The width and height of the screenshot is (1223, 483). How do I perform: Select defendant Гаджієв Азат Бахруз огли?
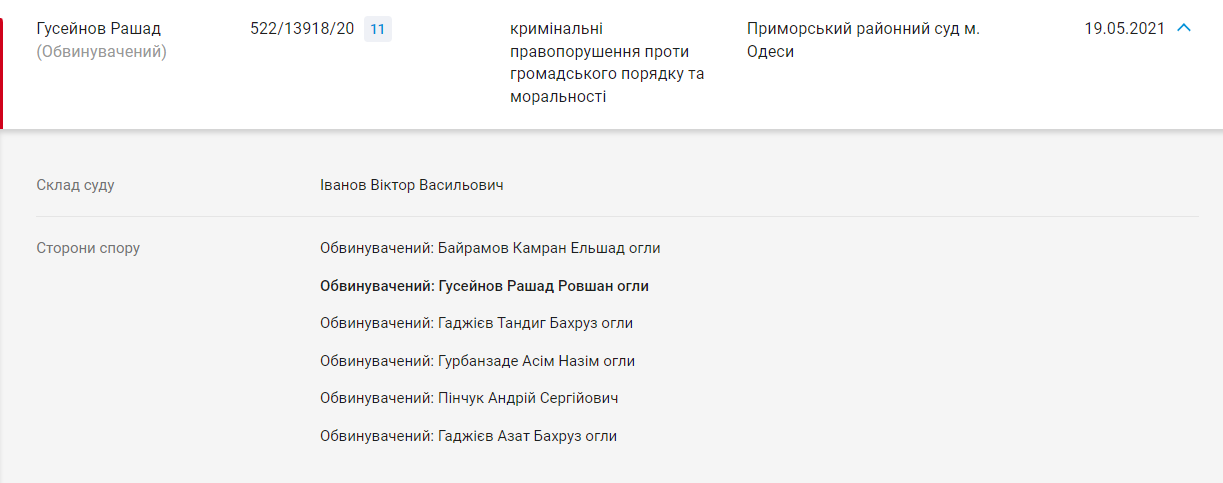click(x=468, y=436)
